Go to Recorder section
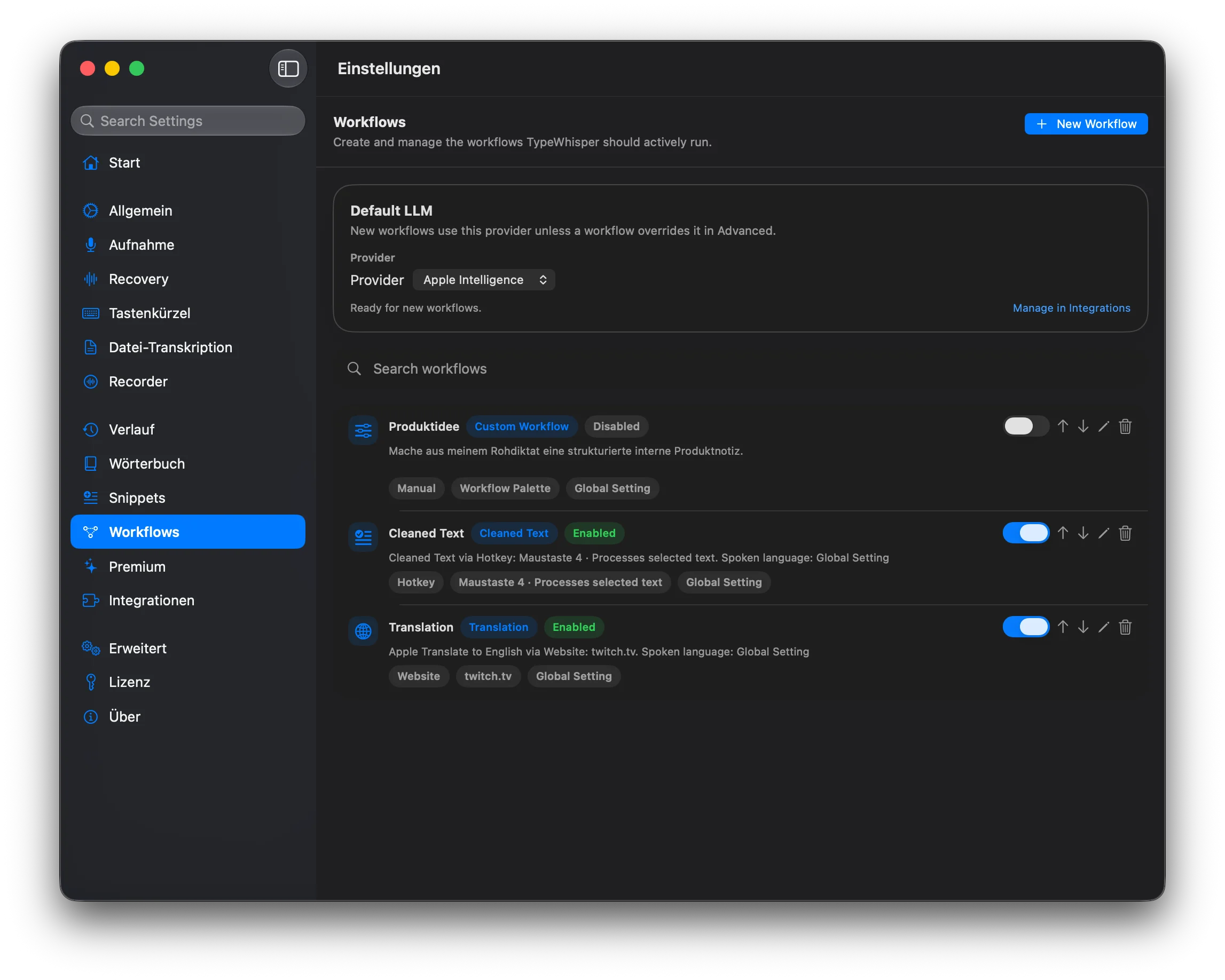This screenshot has width=1225, height=980. [187, 382]
